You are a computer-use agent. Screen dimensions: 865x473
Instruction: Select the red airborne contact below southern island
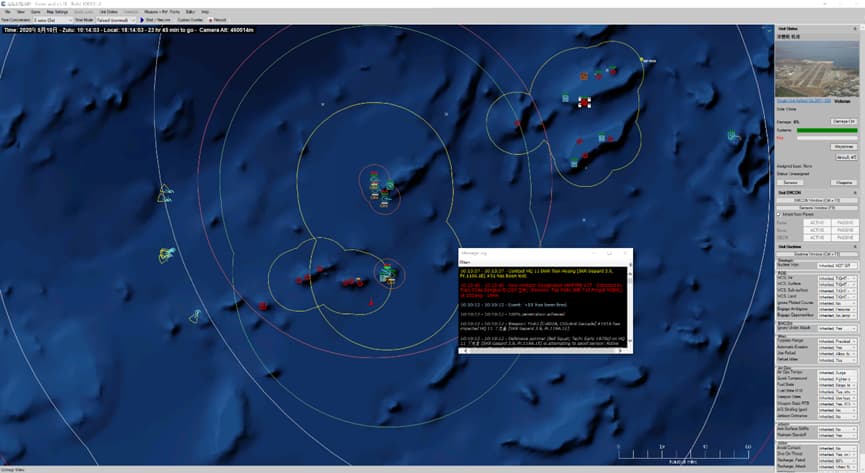point(371,302)
